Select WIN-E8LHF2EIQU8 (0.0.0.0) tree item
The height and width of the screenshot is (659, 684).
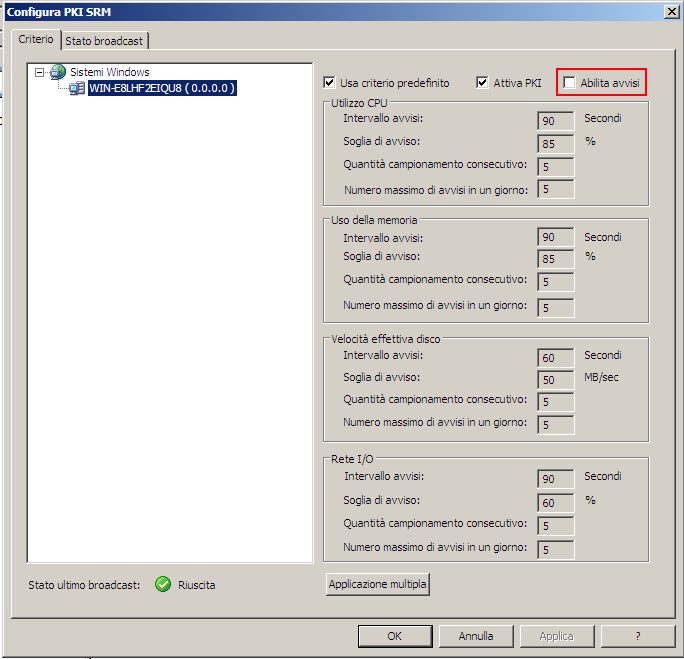[x=162, y=88]
